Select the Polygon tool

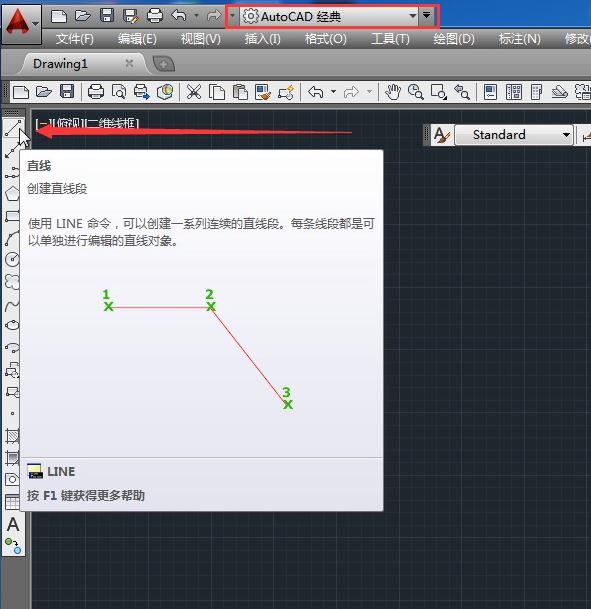pyautogui.click(x=11, y=193)
